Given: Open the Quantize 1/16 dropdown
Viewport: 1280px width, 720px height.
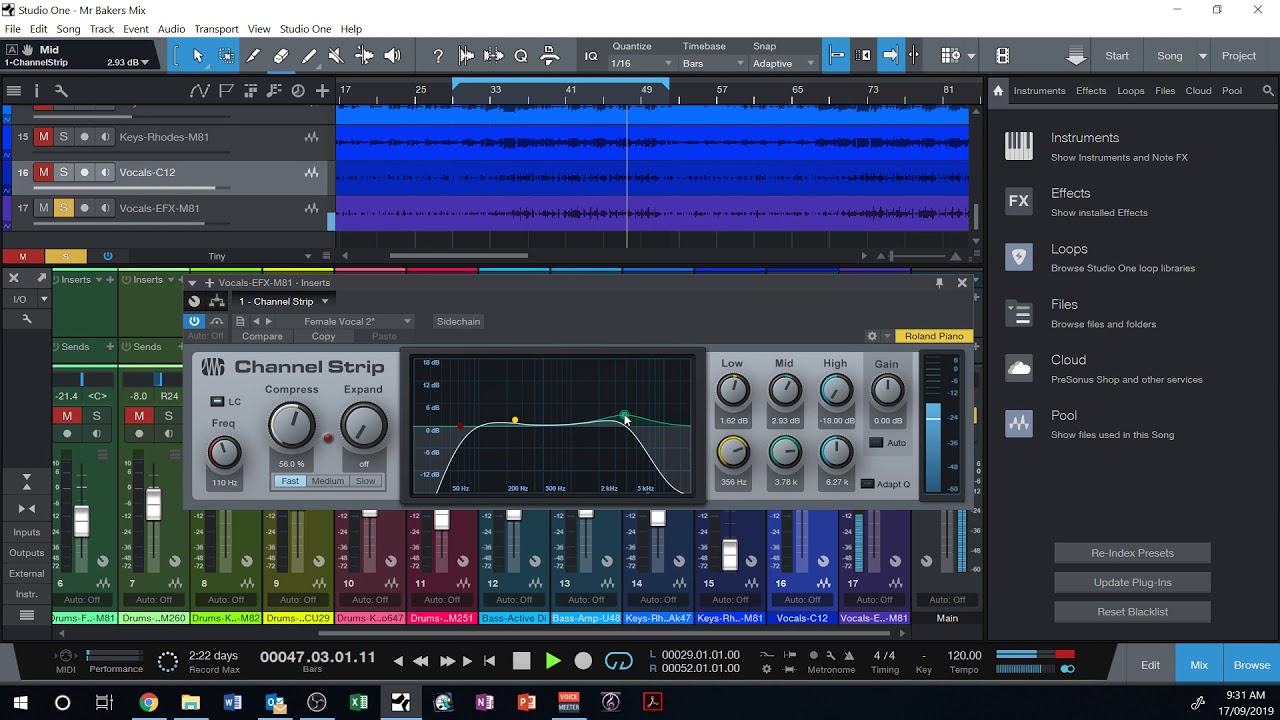Looking at the screenshot, I should [641, 63].
